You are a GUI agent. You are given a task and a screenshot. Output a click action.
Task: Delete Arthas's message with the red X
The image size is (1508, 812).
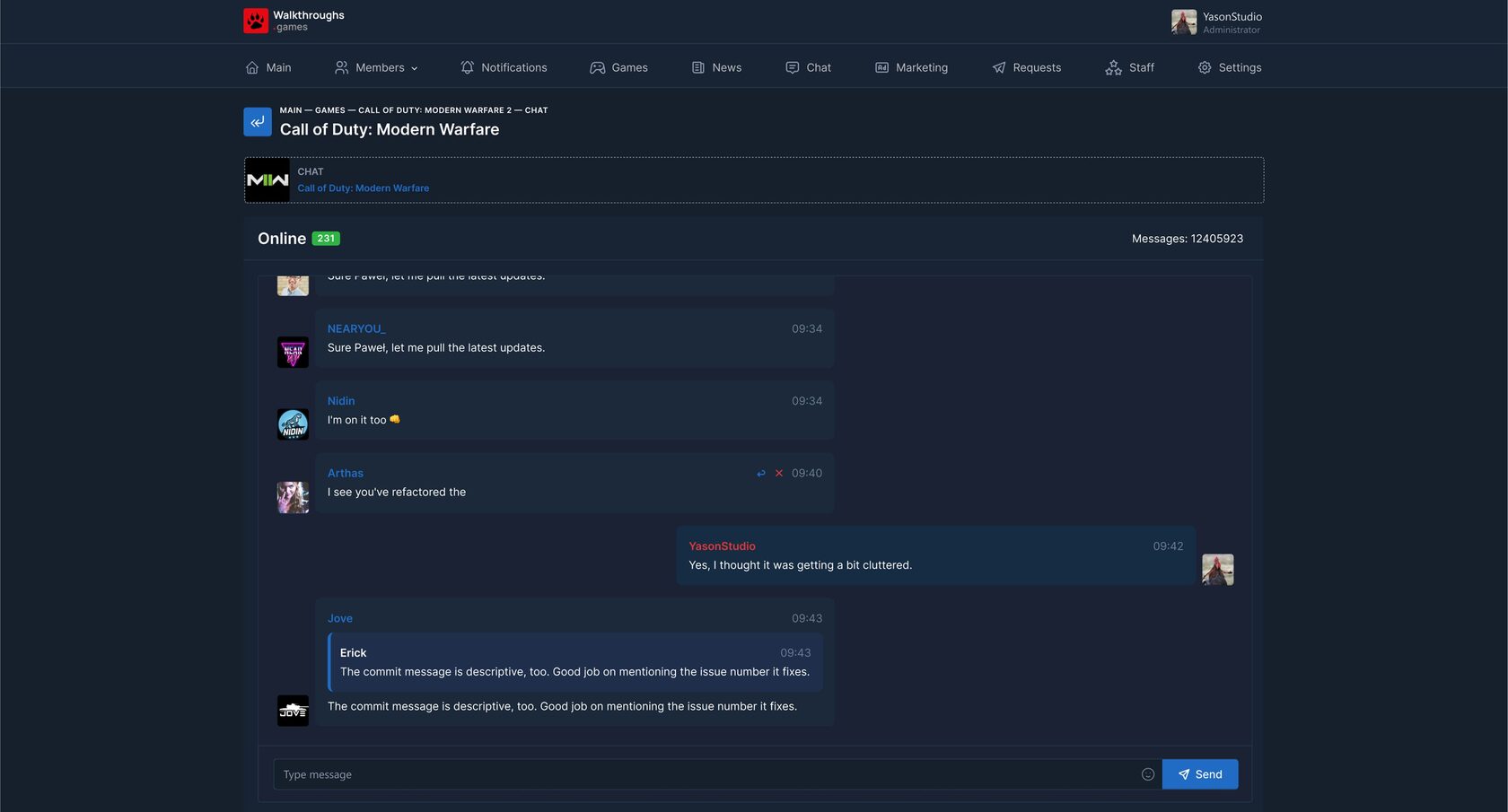click(x=779, y=474)
